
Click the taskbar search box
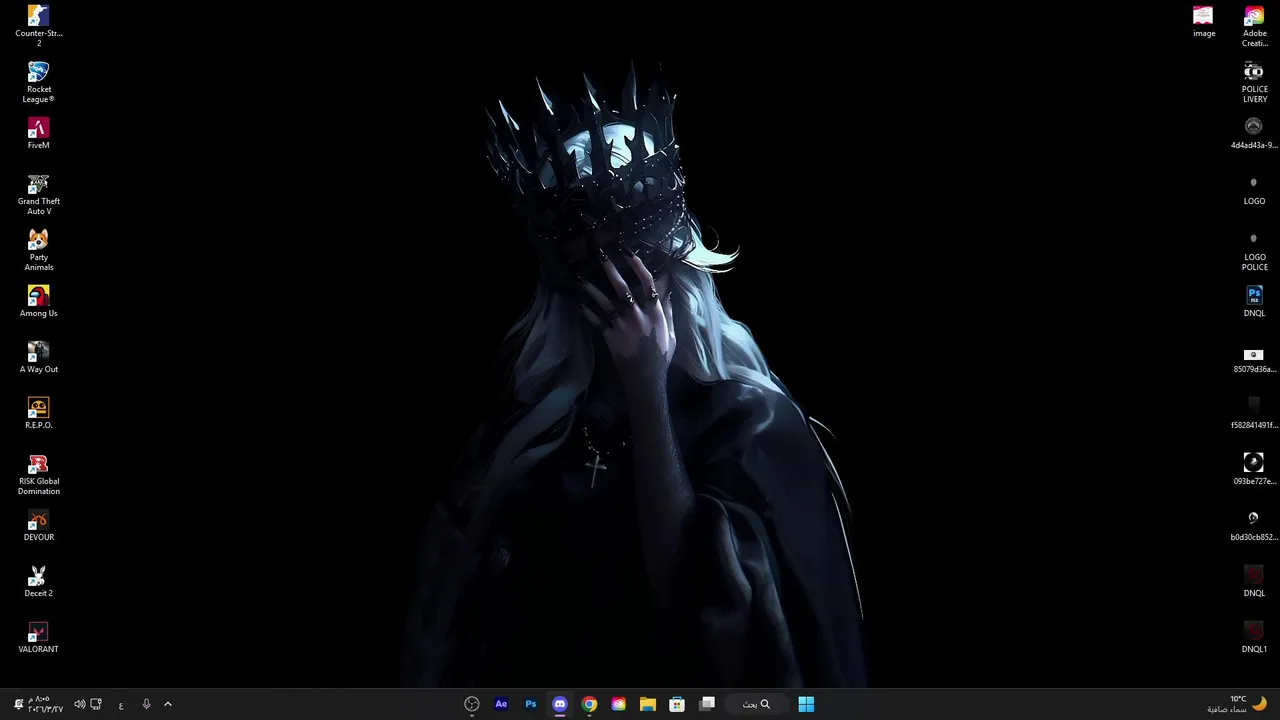(757, 704)
